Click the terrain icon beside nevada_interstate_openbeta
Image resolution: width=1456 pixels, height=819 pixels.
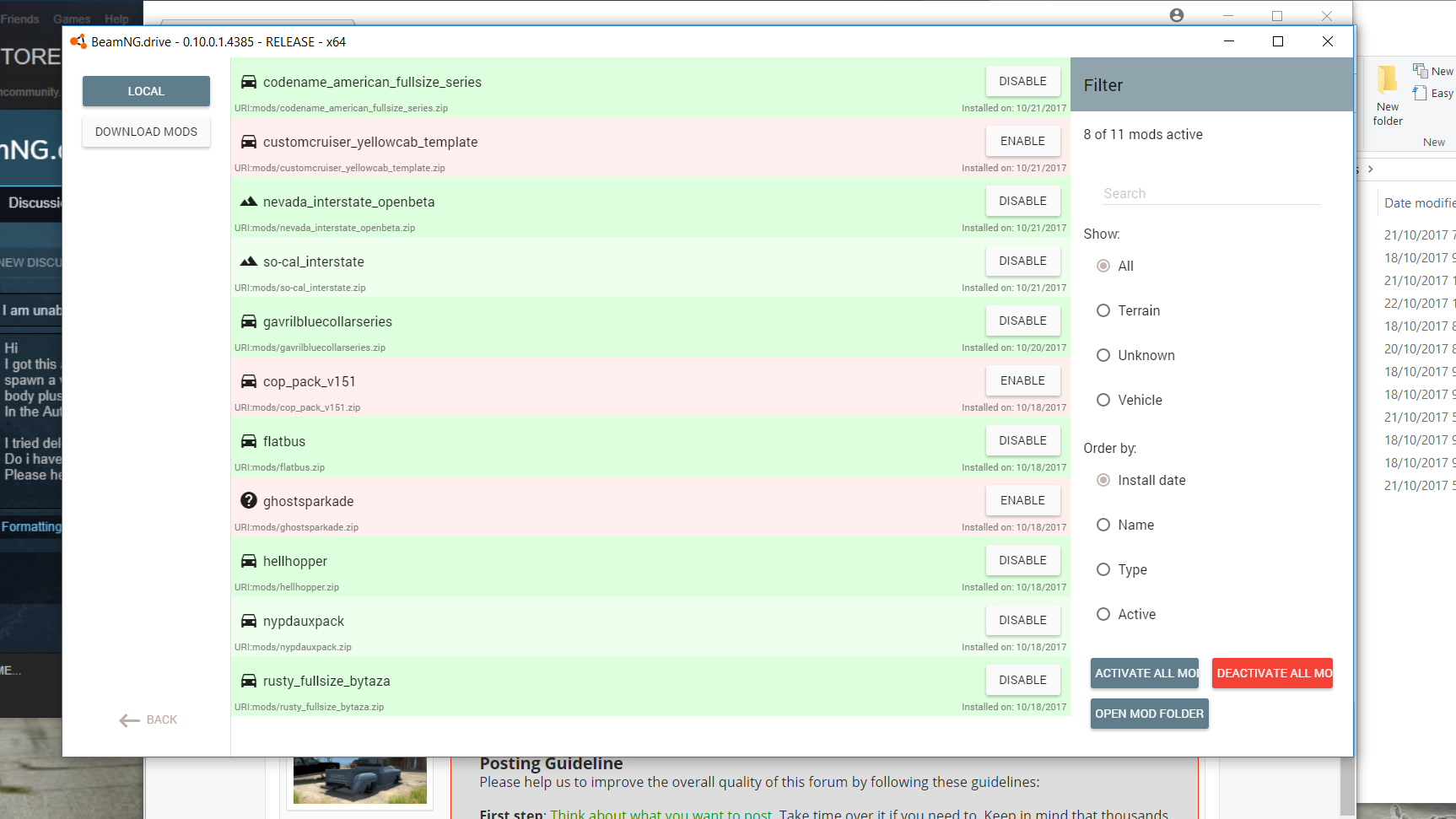tap(249, 202)
